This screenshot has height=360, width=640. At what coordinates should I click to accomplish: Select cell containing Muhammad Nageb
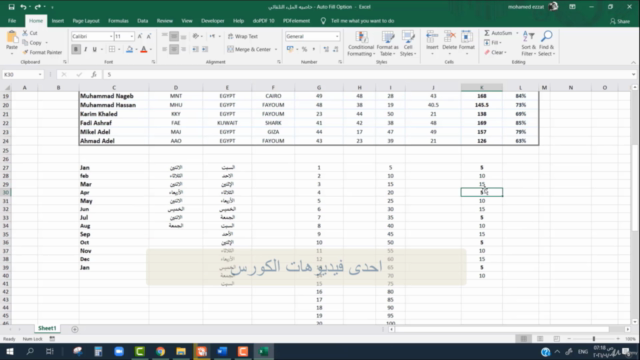click(x=114, y=96)
